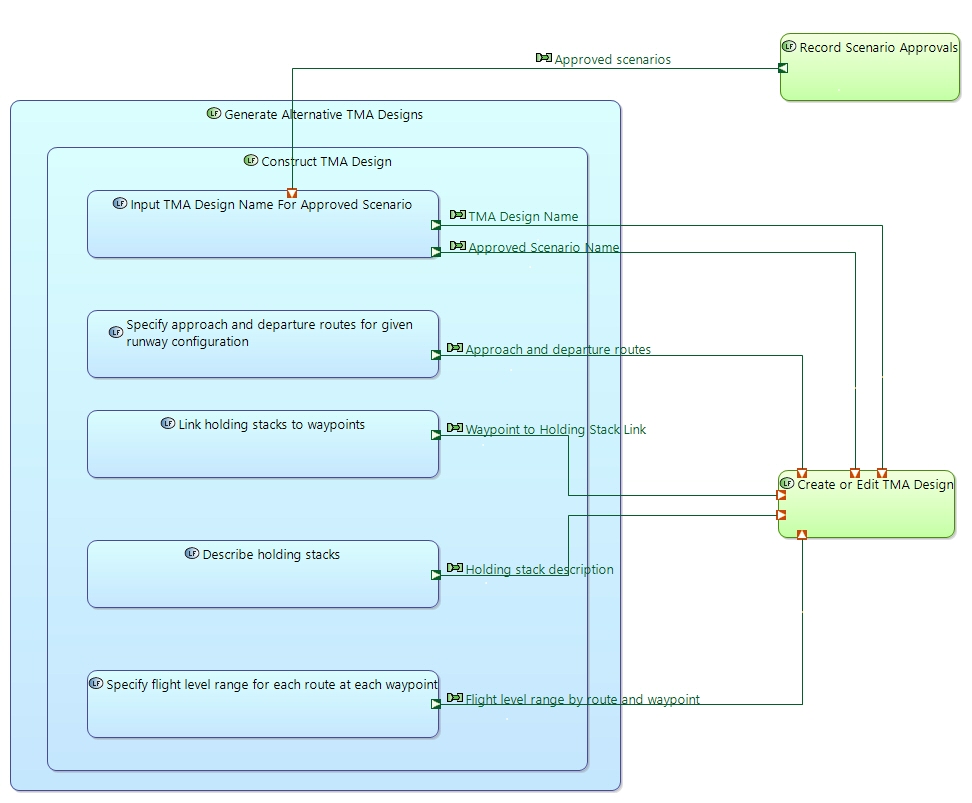This screenshot has height=803, width=972.
Task: Click the LF icon of Construct TMA Design
Action: coord(251,161)
